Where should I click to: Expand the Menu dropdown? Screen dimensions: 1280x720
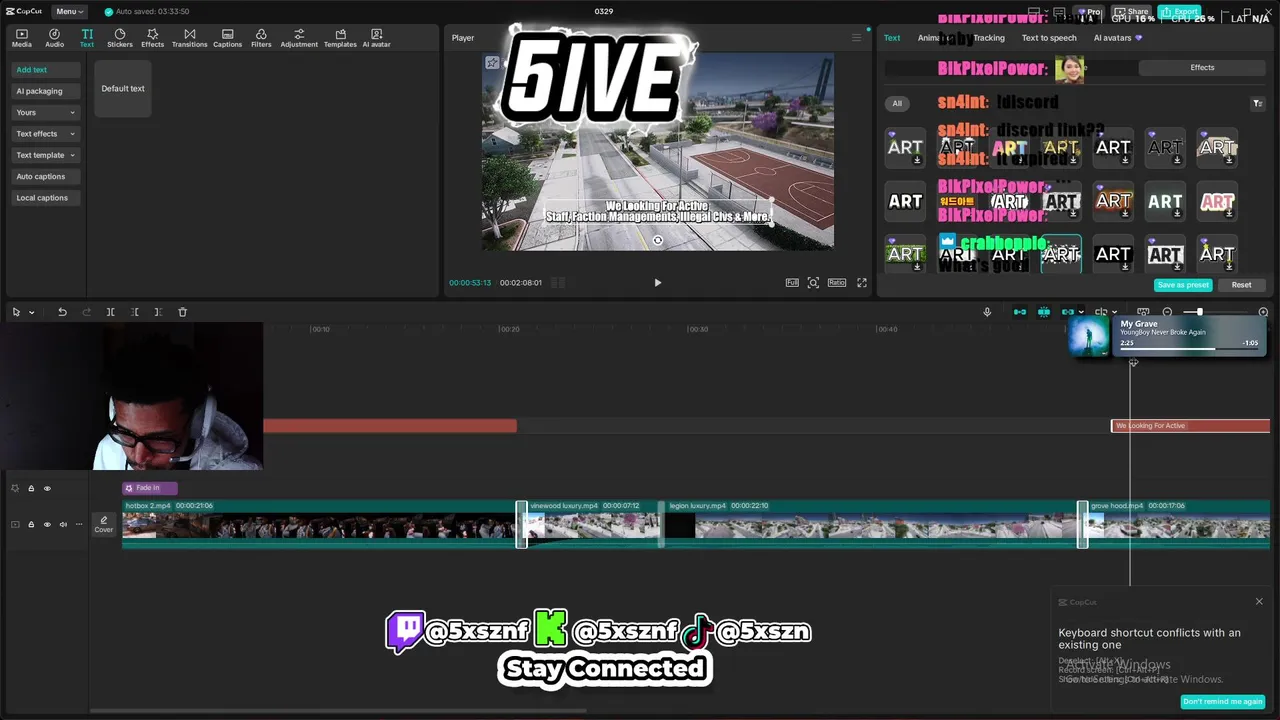(x=69, y=11)
